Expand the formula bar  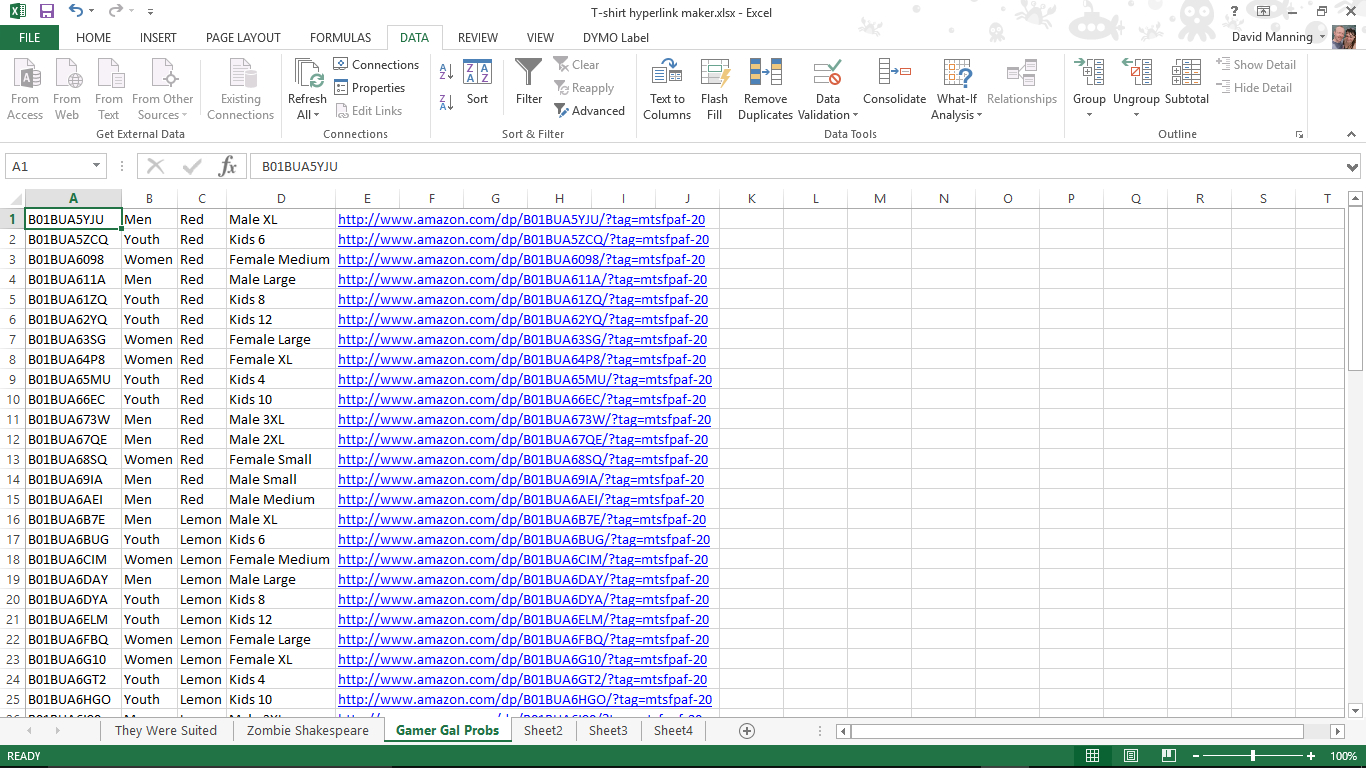point(1352,167)
